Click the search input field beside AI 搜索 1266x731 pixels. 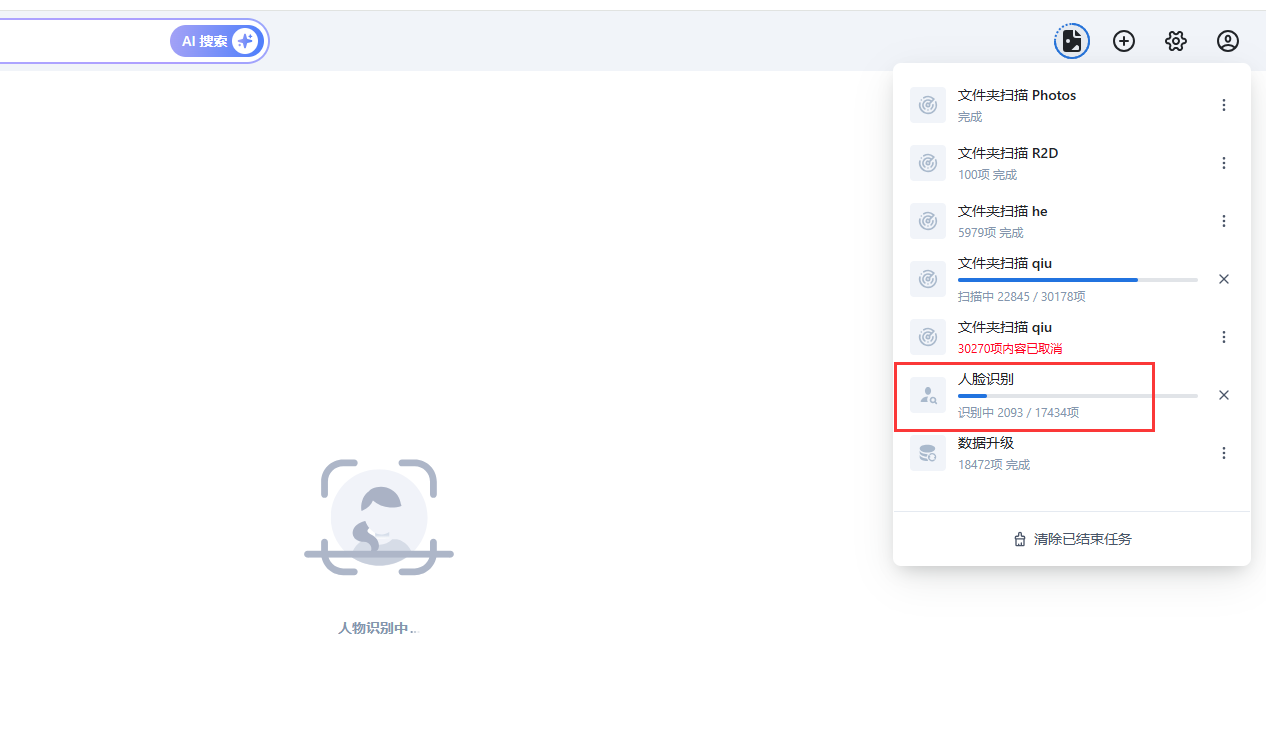84,41
